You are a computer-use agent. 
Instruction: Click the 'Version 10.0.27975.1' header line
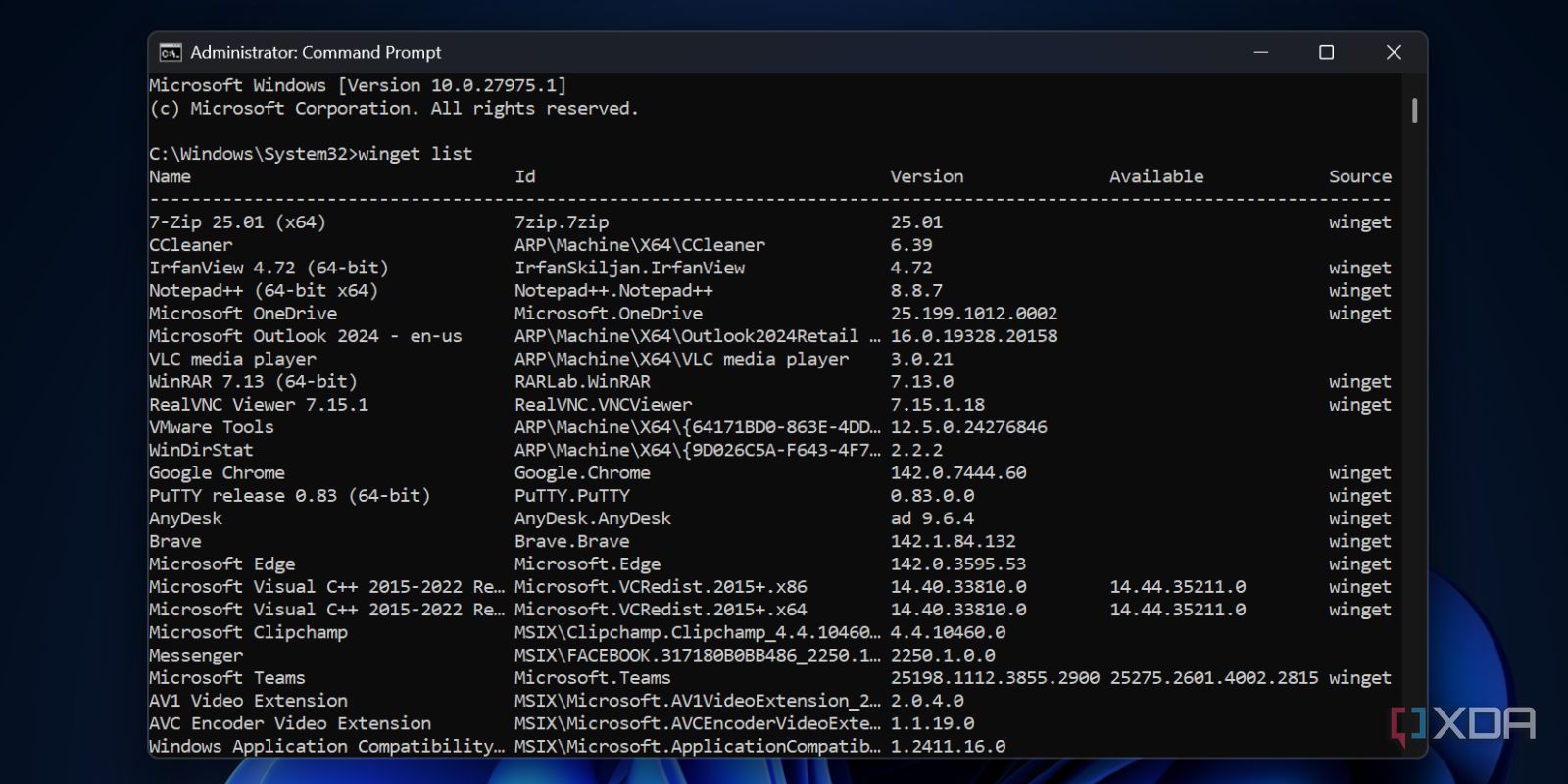click(x=358, y=85)
